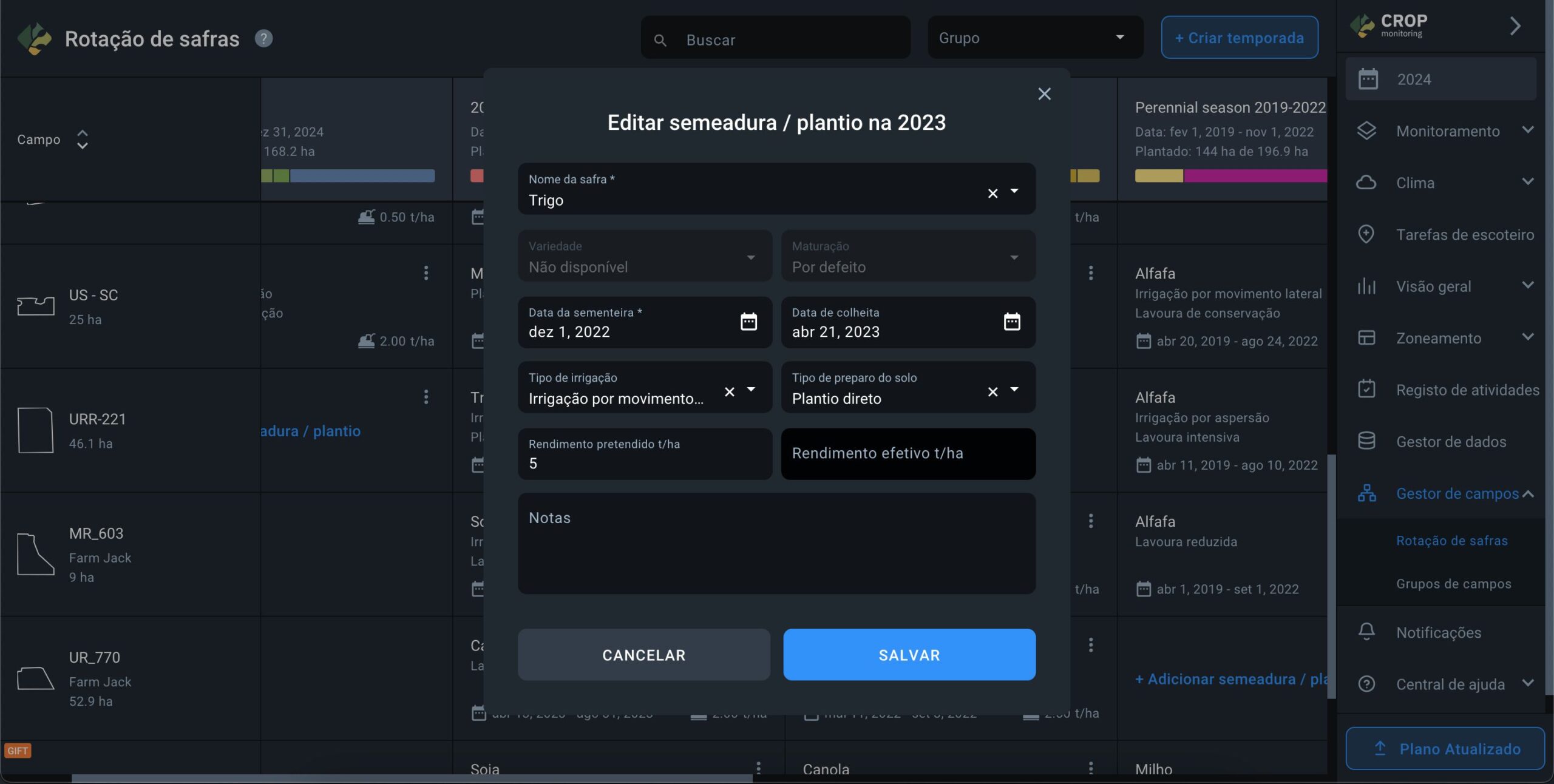
Task: Click the Gestor de dados database icon
Action: point(1366,441)
